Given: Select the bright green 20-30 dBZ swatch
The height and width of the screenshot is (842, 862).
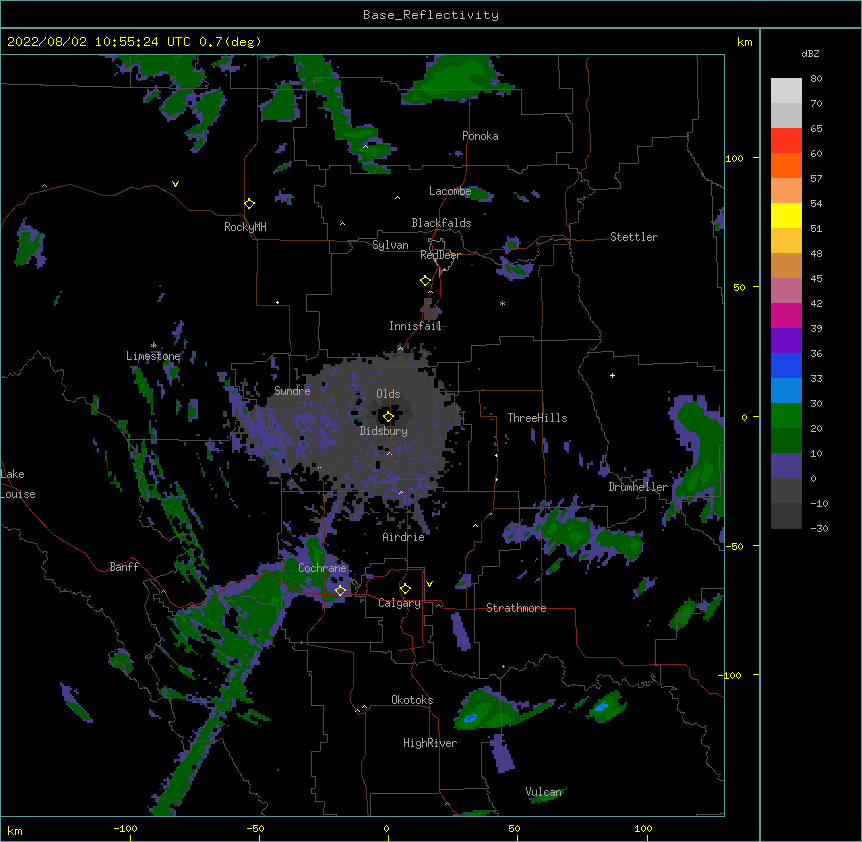Looking at the screenshot, I should point(786,416).
